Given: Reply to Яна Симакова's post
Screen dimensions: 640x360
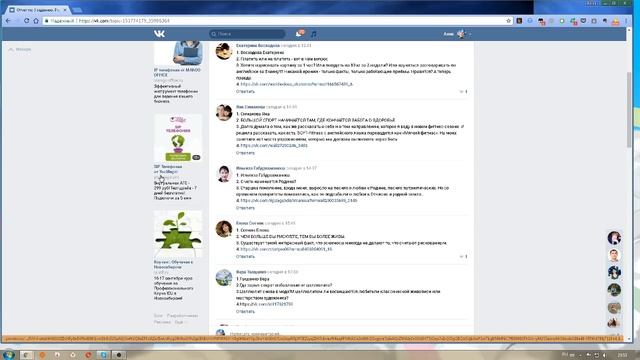Looking at the screenshot, I should point(245,153).
